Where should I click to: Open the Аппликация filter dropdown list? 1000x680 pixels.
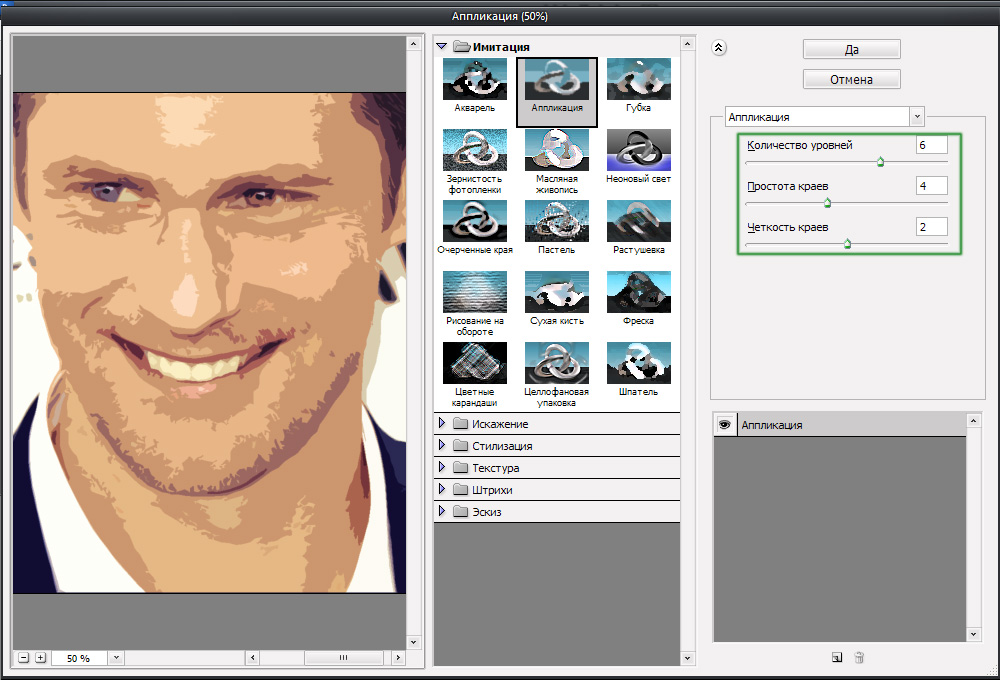[917, 116]
